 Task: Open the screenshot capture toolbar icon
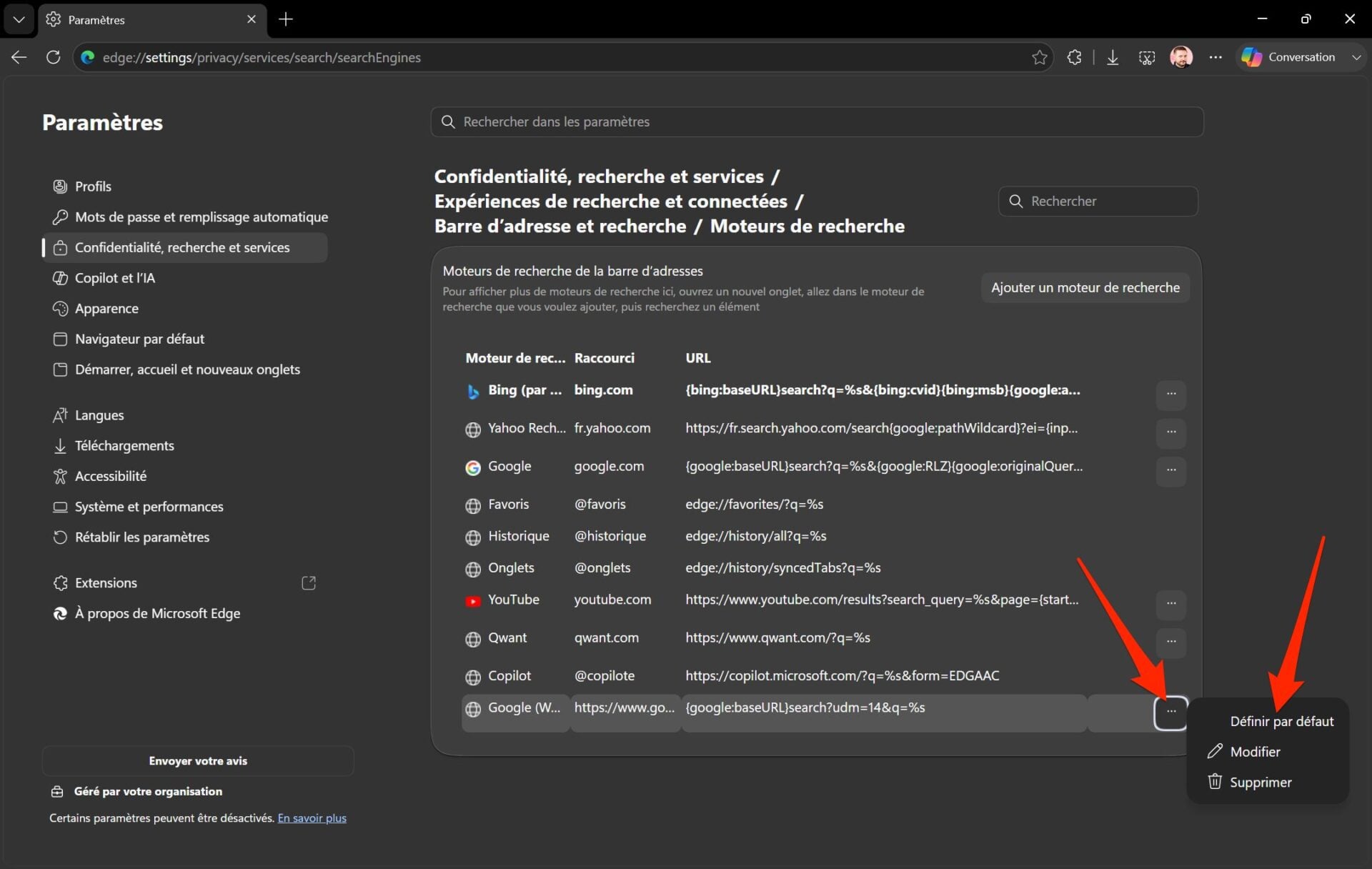click(1147, 57)
